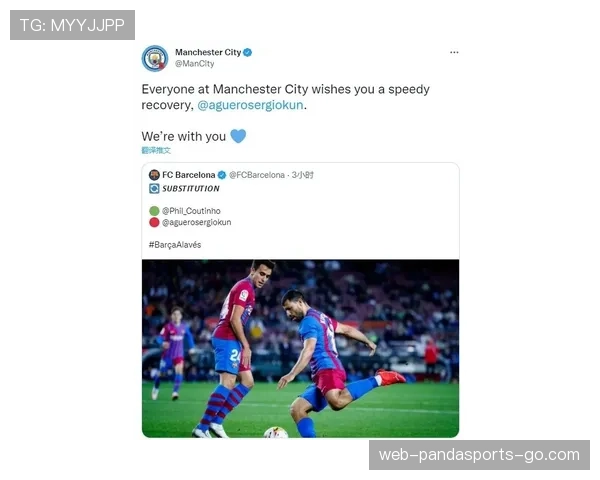Viewport: 600px width, 480px height.
Task: Open the @FCBarcelona handle
Action: [x=257, y=175]
